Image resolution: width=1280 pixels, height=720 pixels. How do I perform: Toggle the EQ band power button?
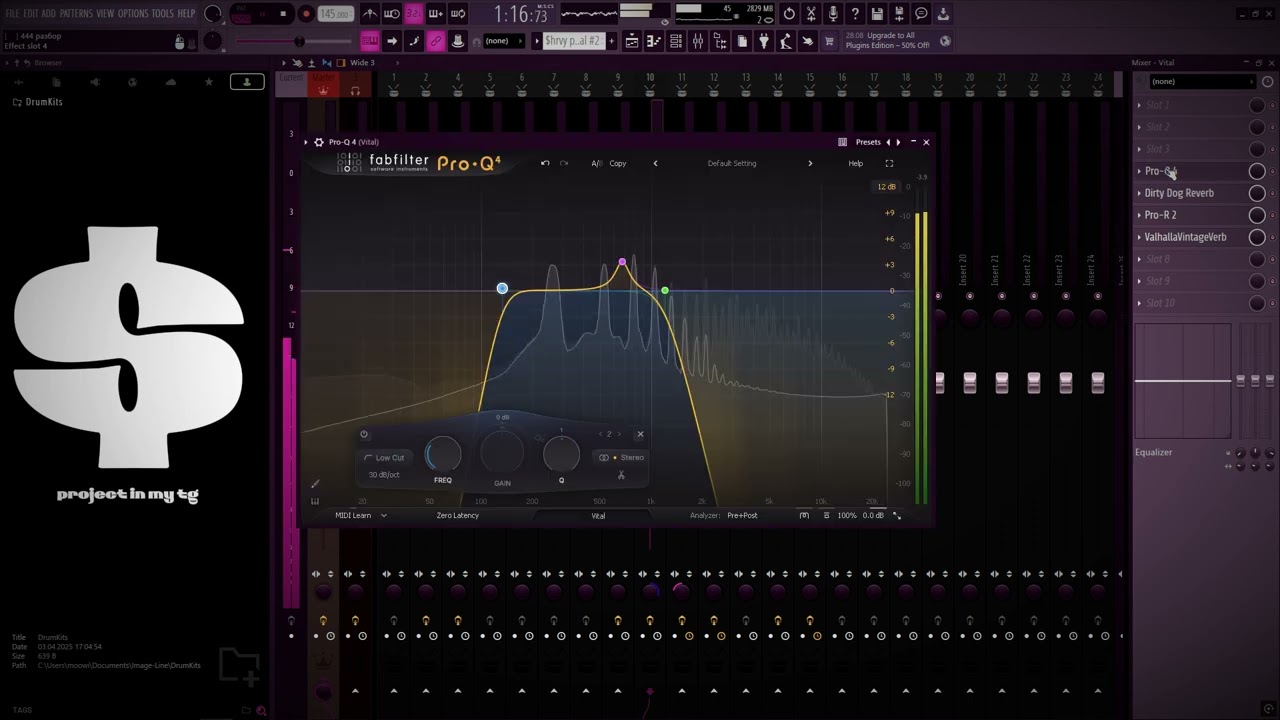(x=364, y=434)
